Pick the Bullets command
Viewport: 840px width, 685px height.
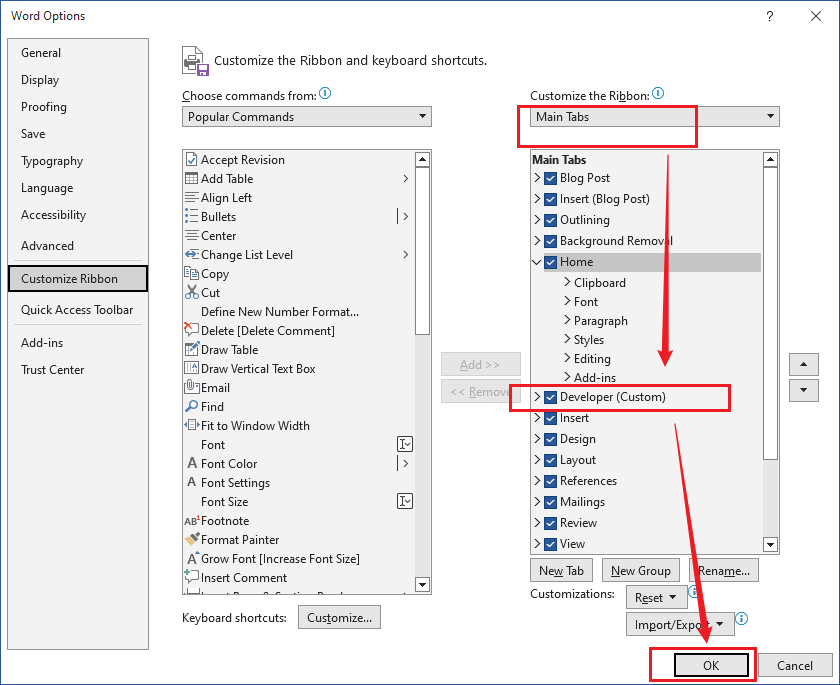click(298, 217)
